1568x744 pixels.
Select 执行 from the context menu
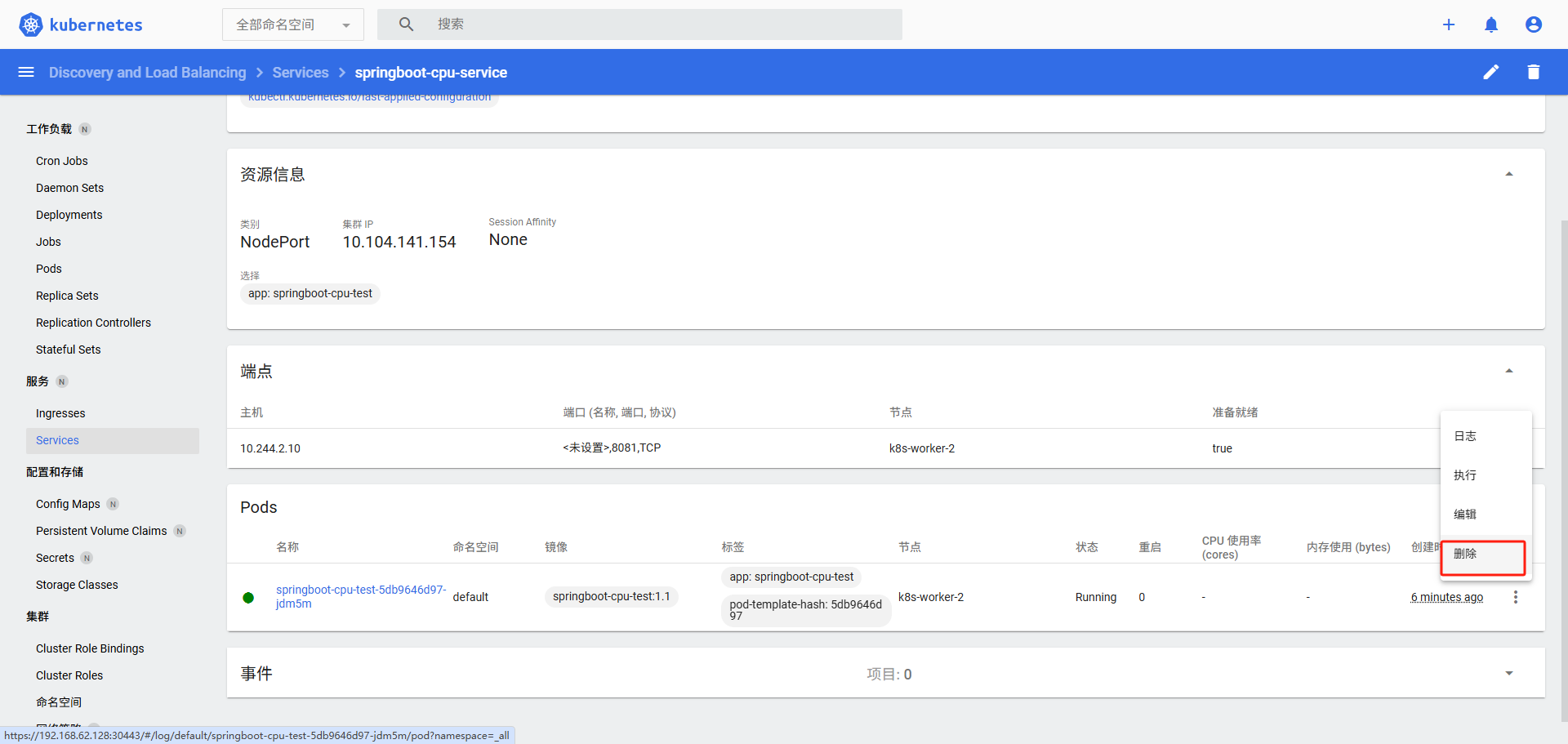(1486, 475)
